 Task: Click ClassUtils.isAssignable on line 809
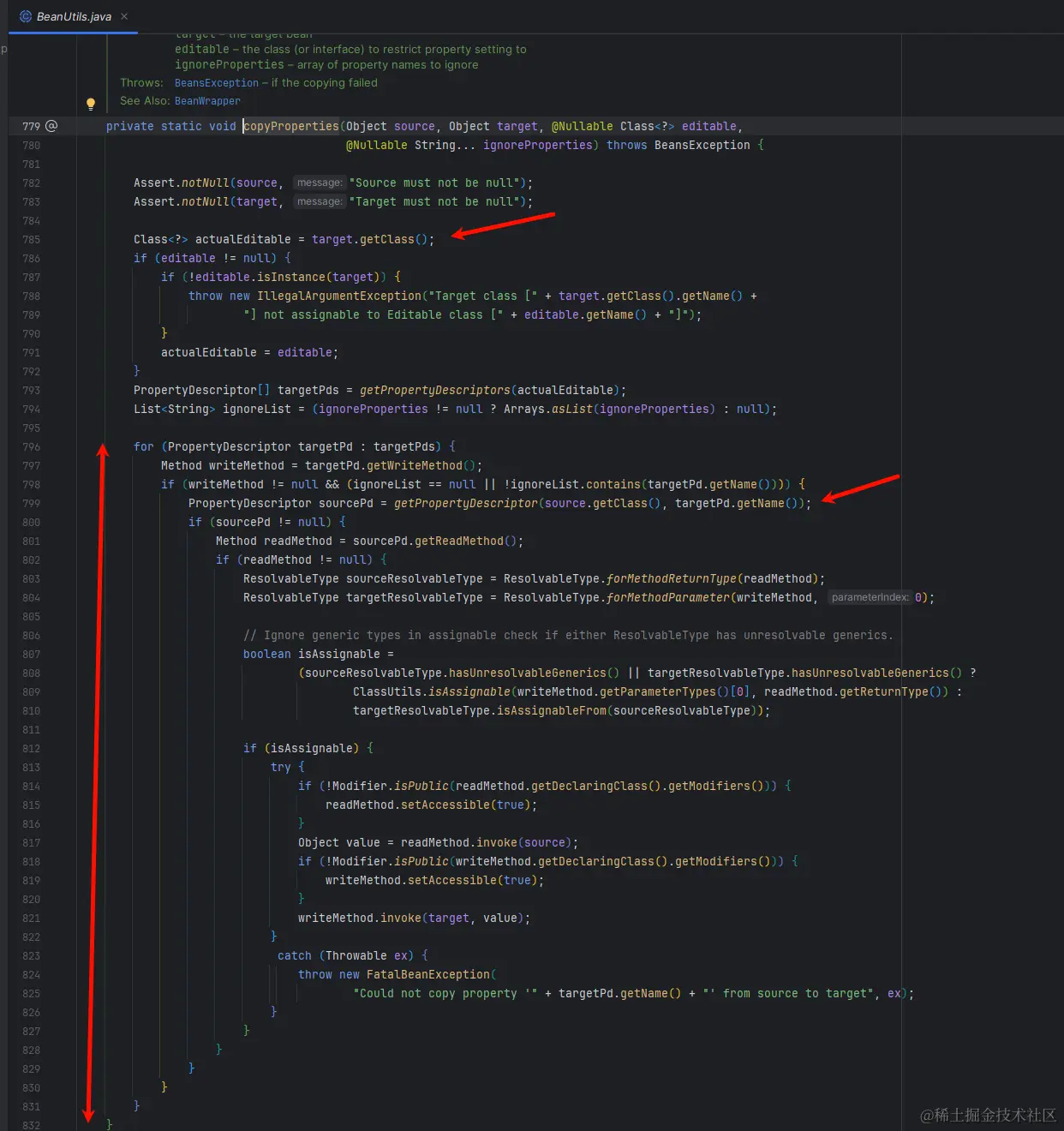(x=432, y=691)
